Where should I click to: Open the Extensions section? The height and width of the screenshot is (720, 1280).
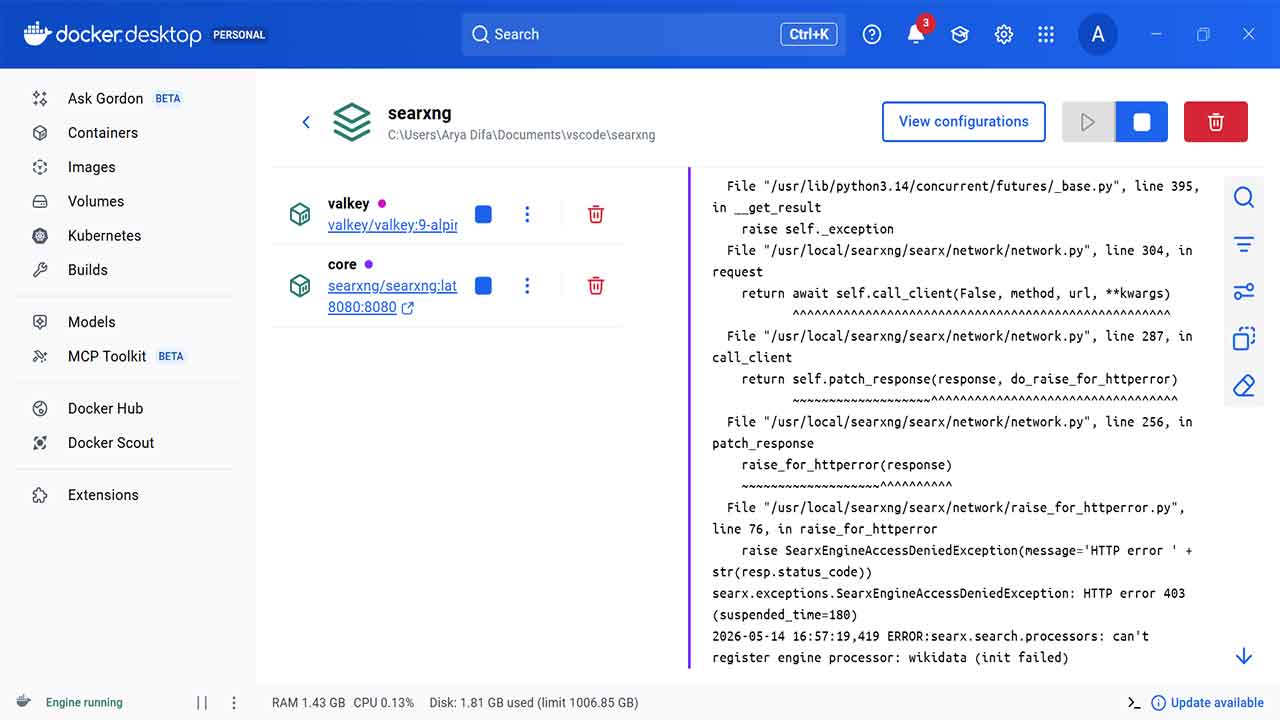pos(103,494)
